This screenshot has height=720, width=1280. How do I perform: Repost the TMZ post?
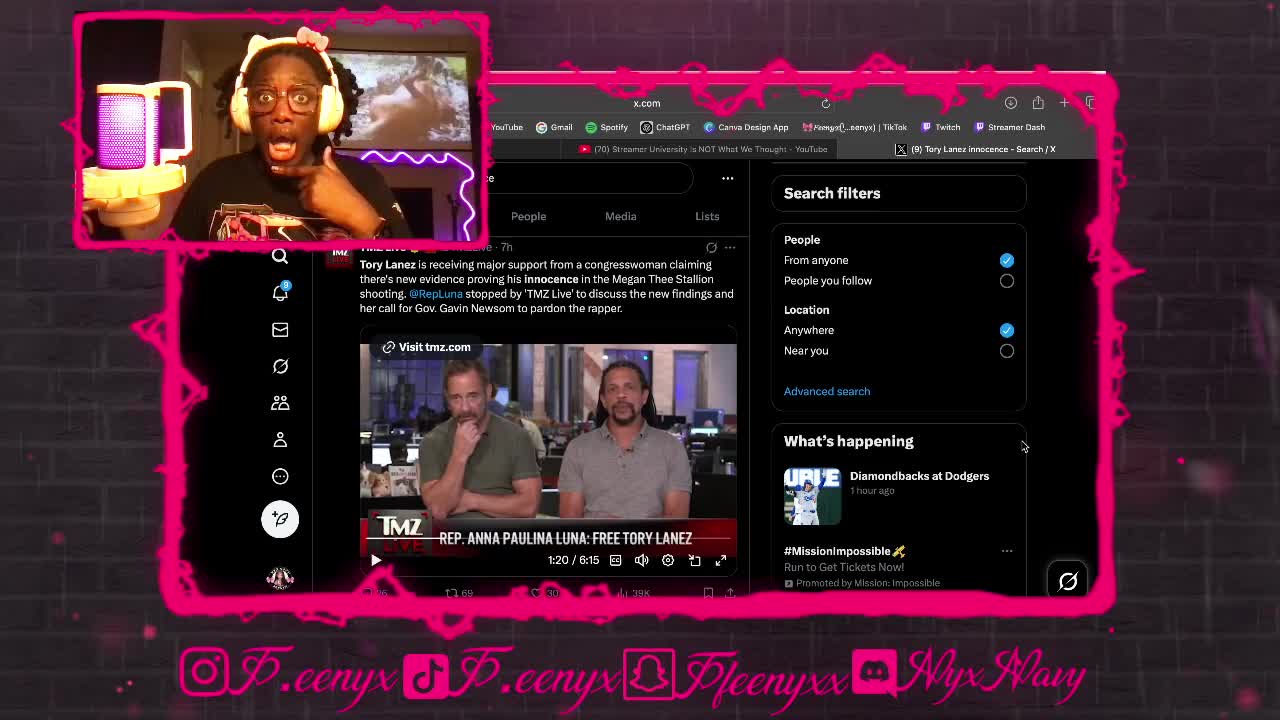coord(459,593)
